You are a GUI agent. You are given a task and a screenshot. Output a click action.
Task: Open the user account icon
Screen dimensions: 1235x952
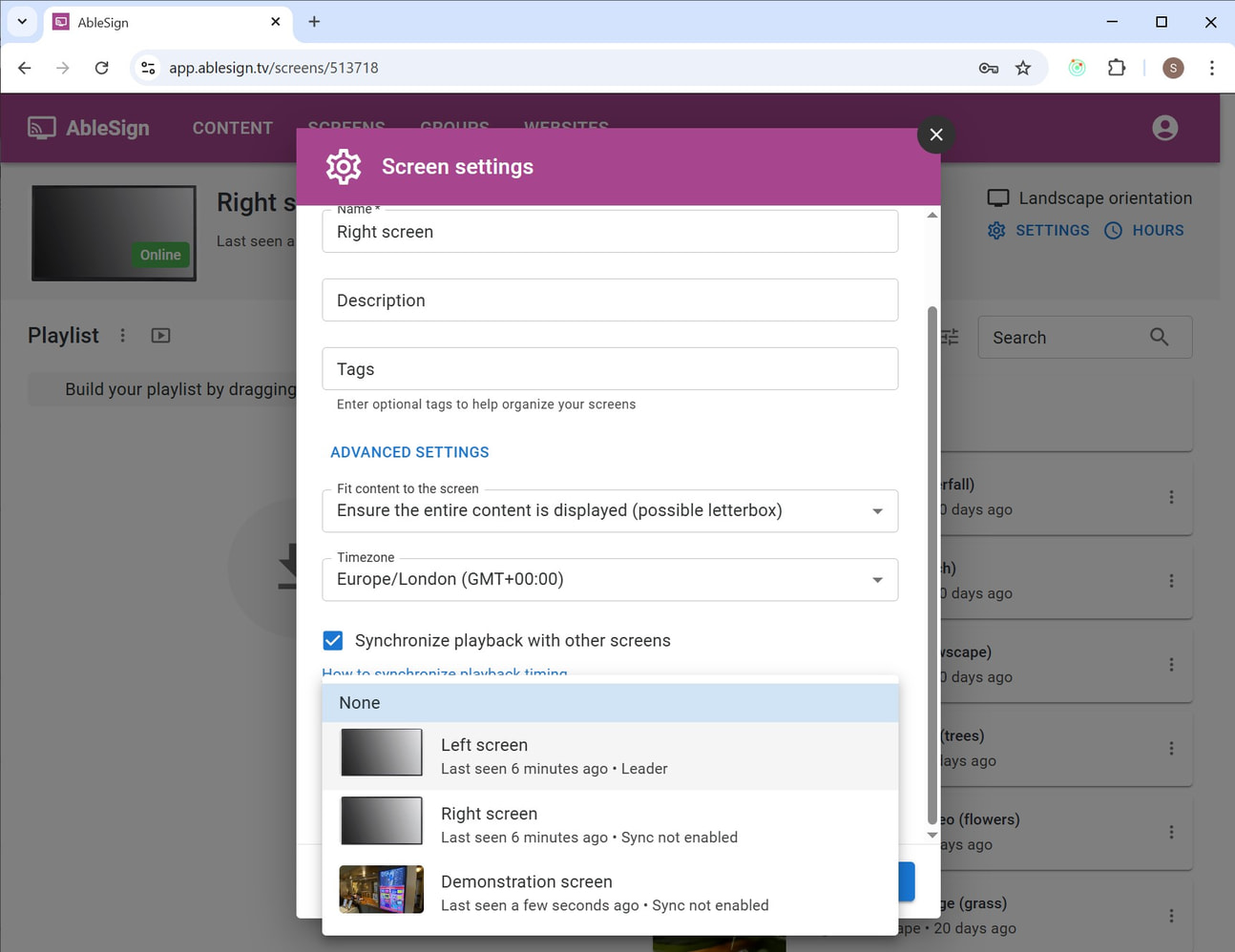pos(1164,127)
